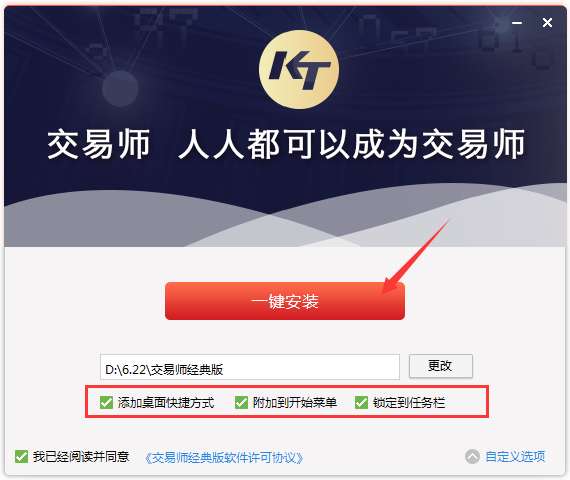570x480 pixels.
Task: Click the 添加桌面快捷方式 label text
Action: click(166, 403)
